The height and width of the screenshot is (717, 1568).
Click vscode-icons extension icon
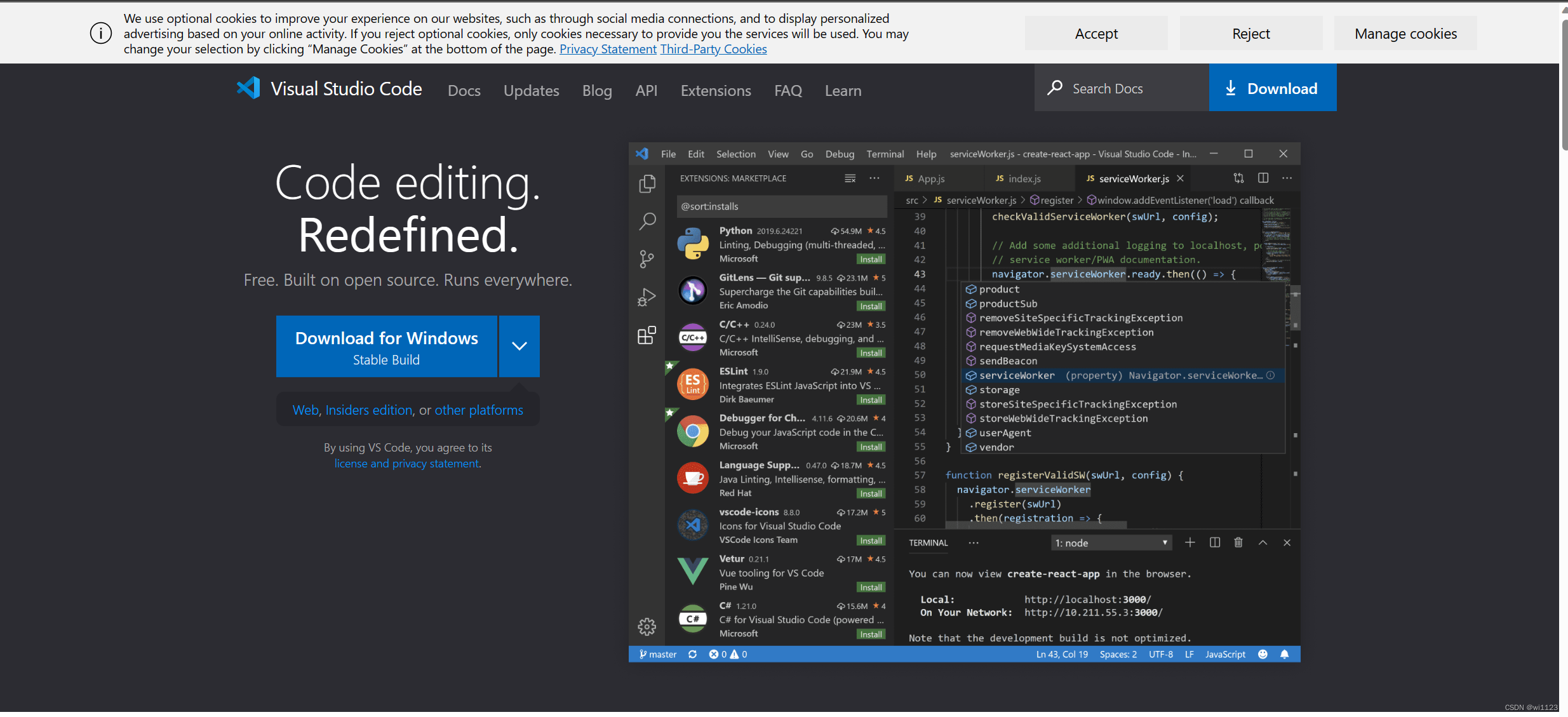[x=693, y=525]
